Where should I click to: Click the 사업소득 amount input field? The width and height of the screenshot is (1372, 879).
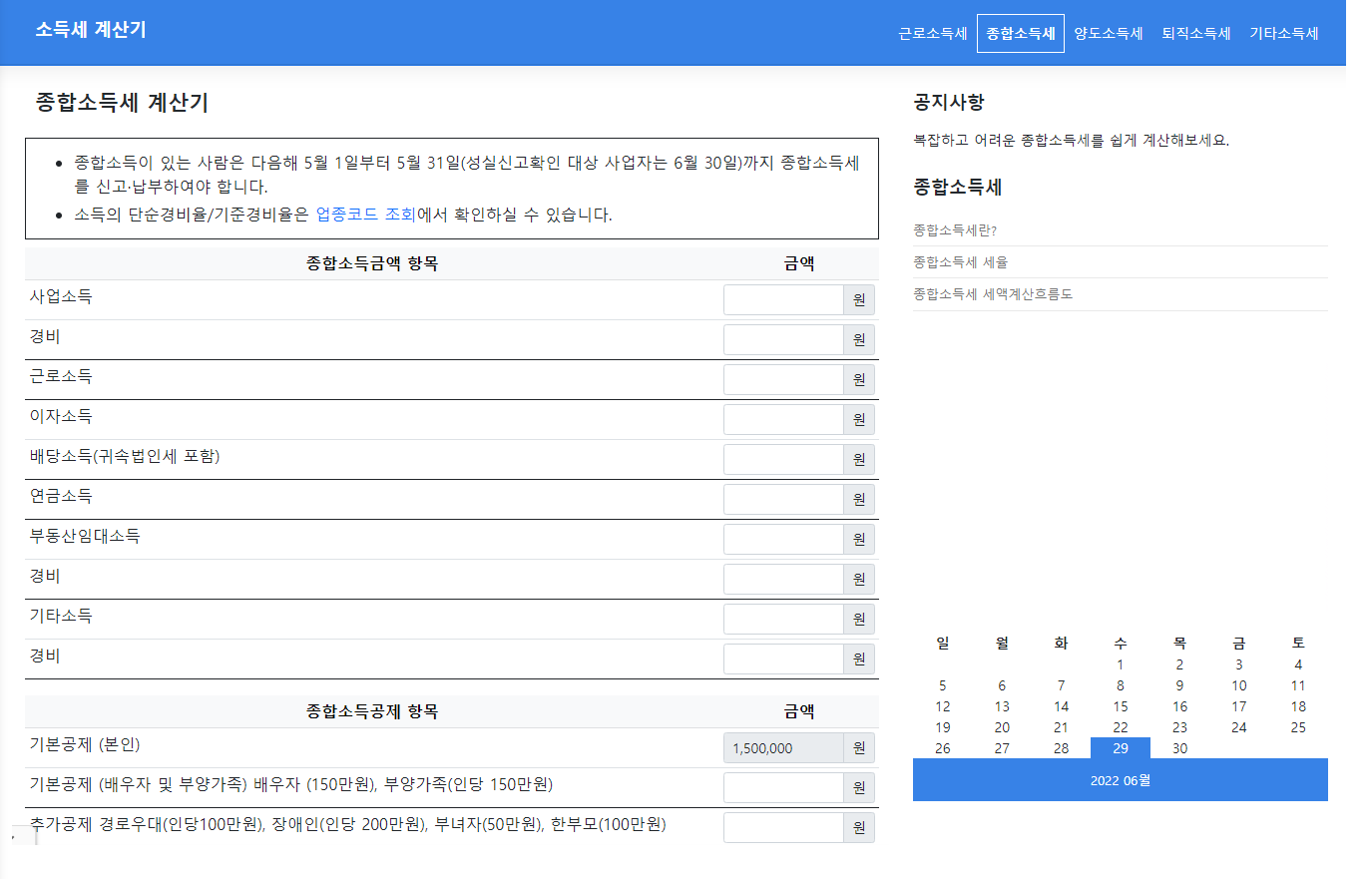[x=784, y=299]
